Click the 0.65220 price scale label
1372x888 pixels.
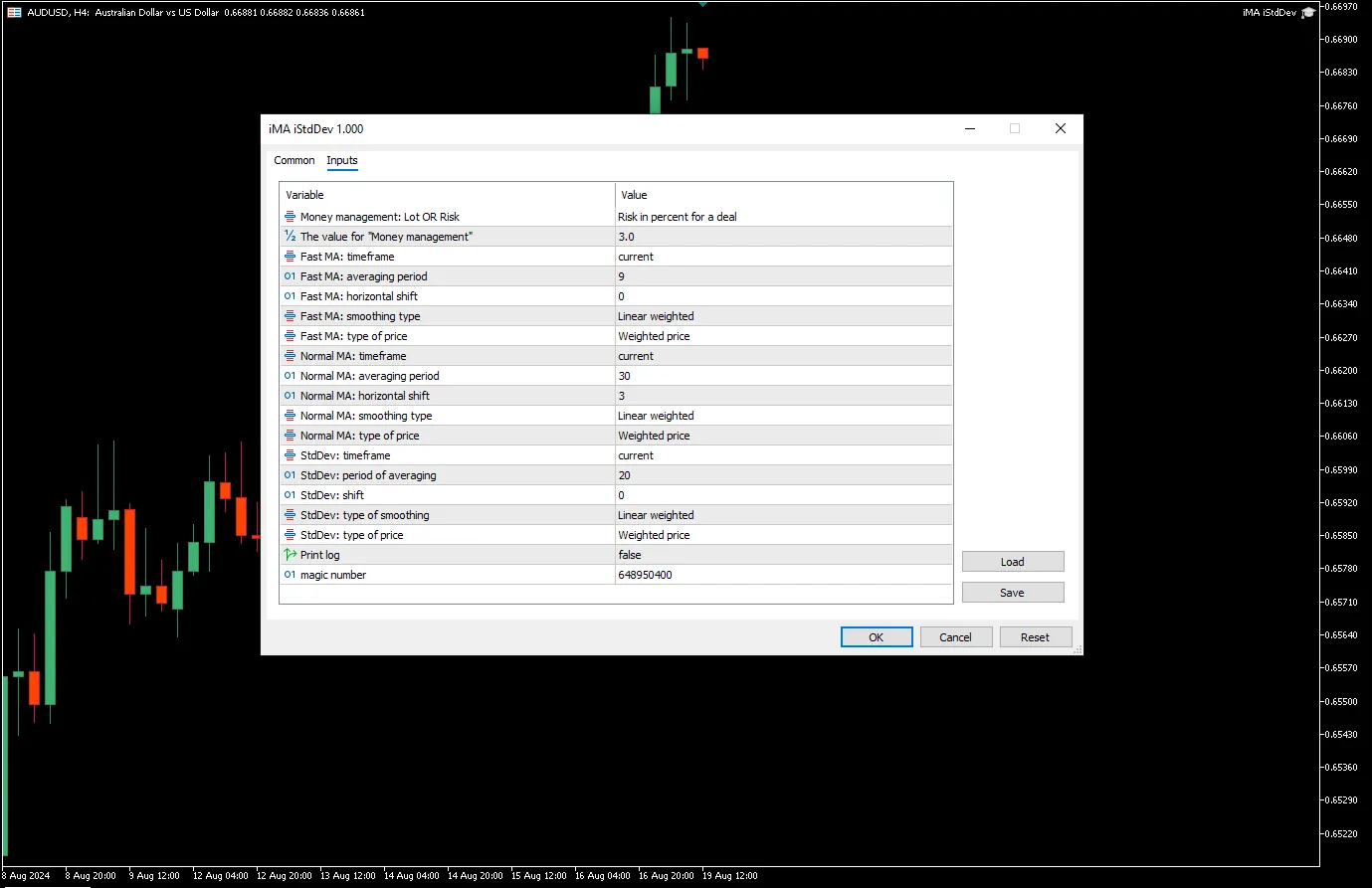1342,833
